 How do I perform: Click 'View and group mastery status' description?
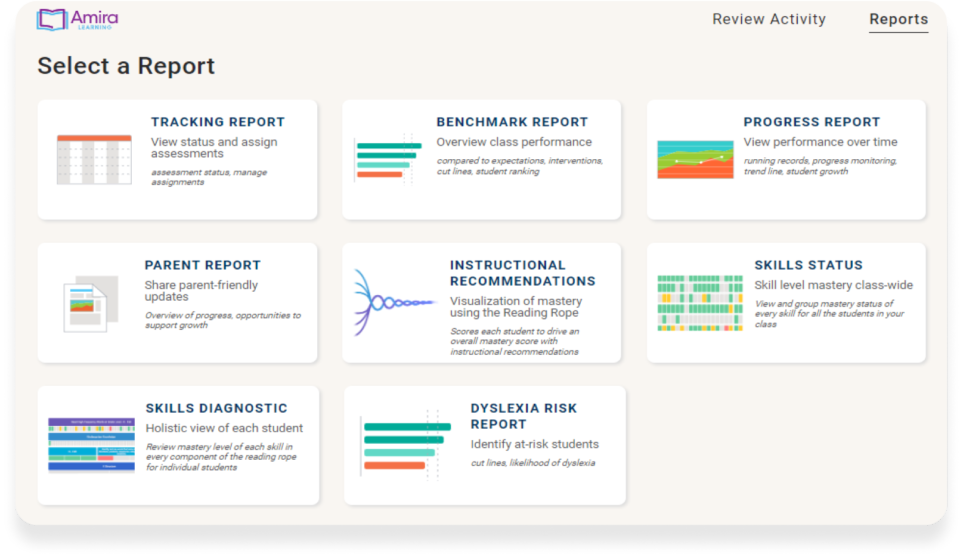pyautogui.click(x=829, y=313)
